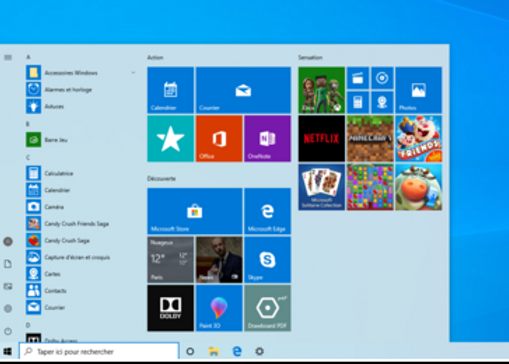This screenshot has width=509, height=364.
Task: Expand the Start hamburger menu
Action: pyautogui.click(x=8, y=57)
